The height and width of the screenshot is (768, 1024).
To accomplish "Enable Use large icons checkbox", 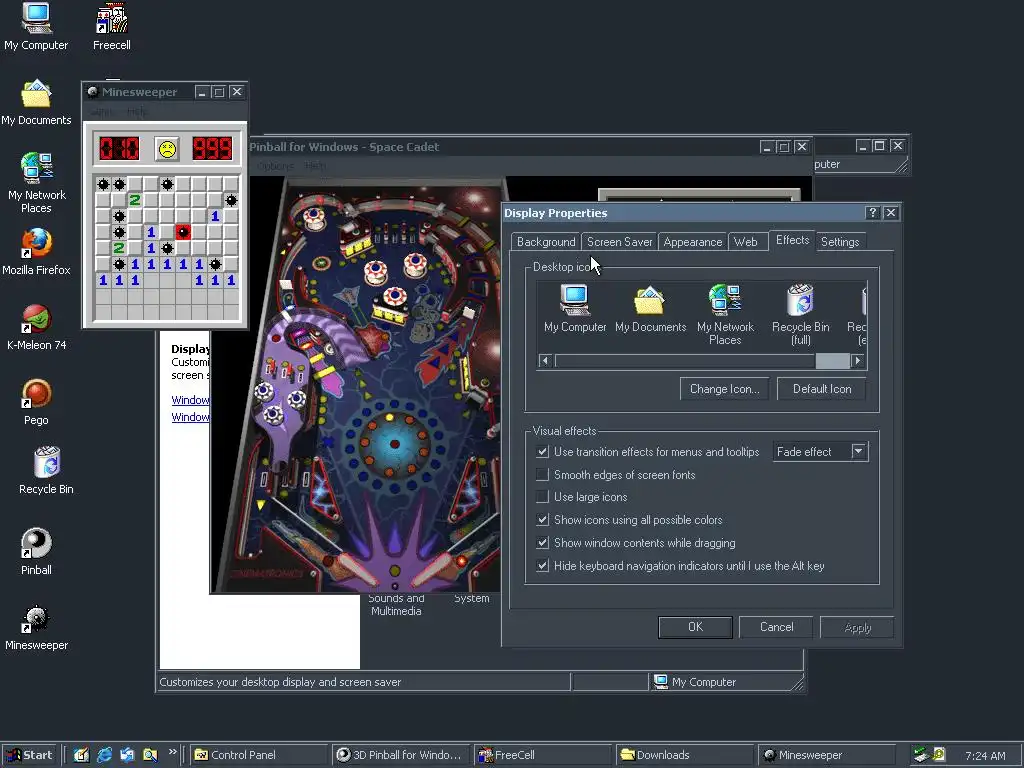I will tap(542, 497).
